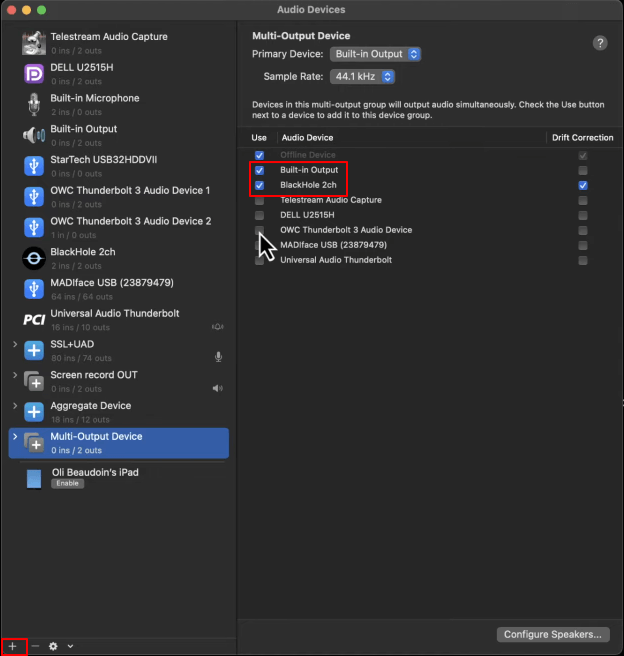The height and width of the screenshot is (656, 624).
Task: Open the Primary Device dropdown
Action: pos(377,54)
